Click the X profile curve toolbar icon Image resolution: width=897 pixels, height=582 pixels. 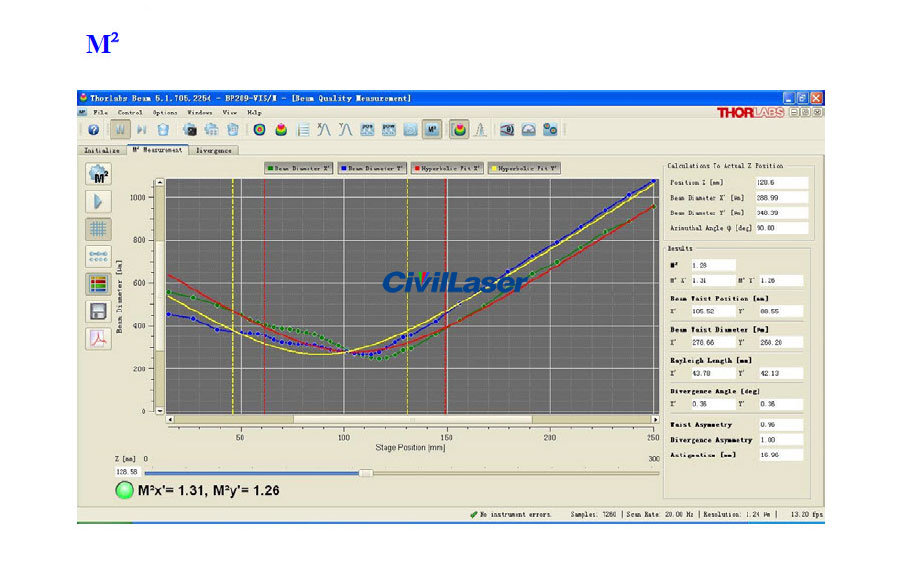[324, 129]
